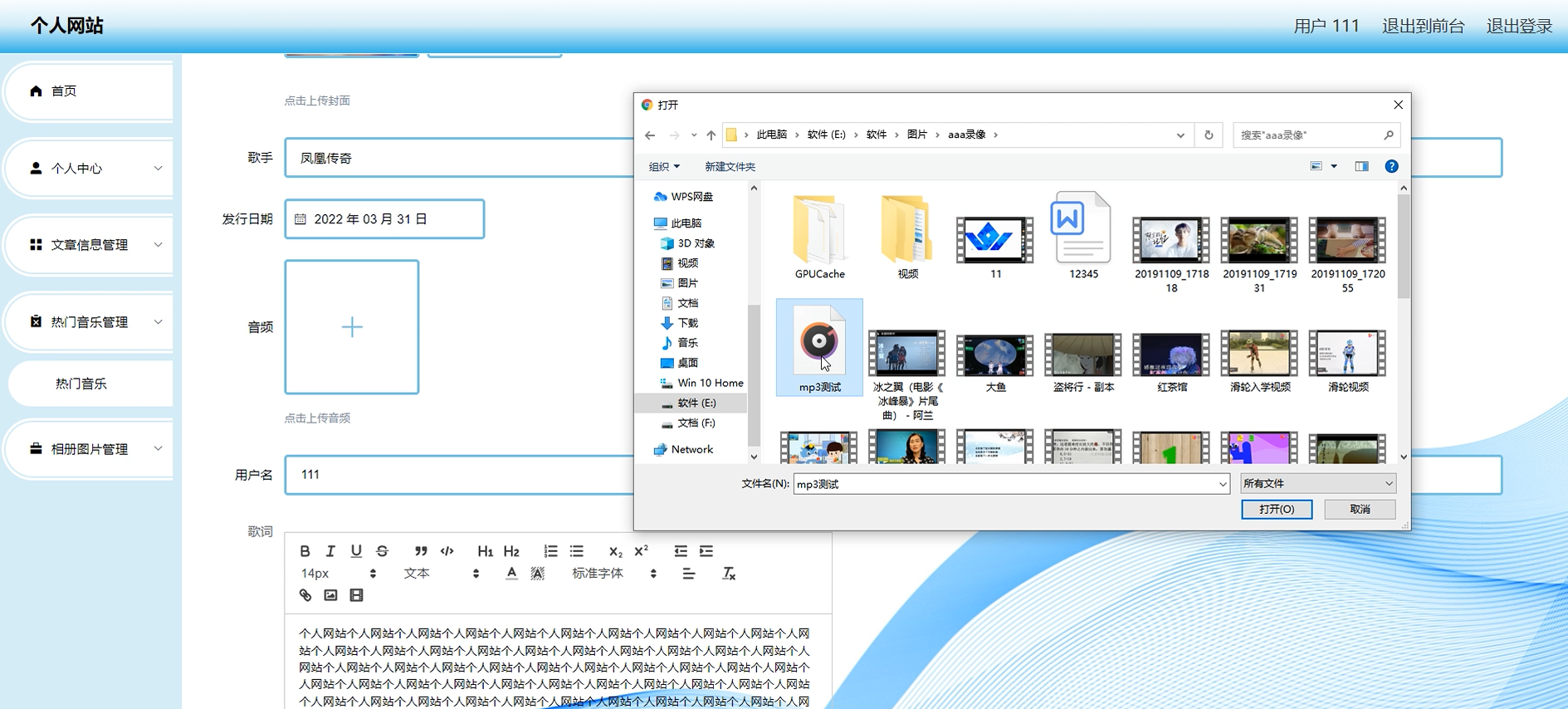Viewport: 1568px width, 709px height.
Task: Click the audio upload plus box
Action: (352, 327)
